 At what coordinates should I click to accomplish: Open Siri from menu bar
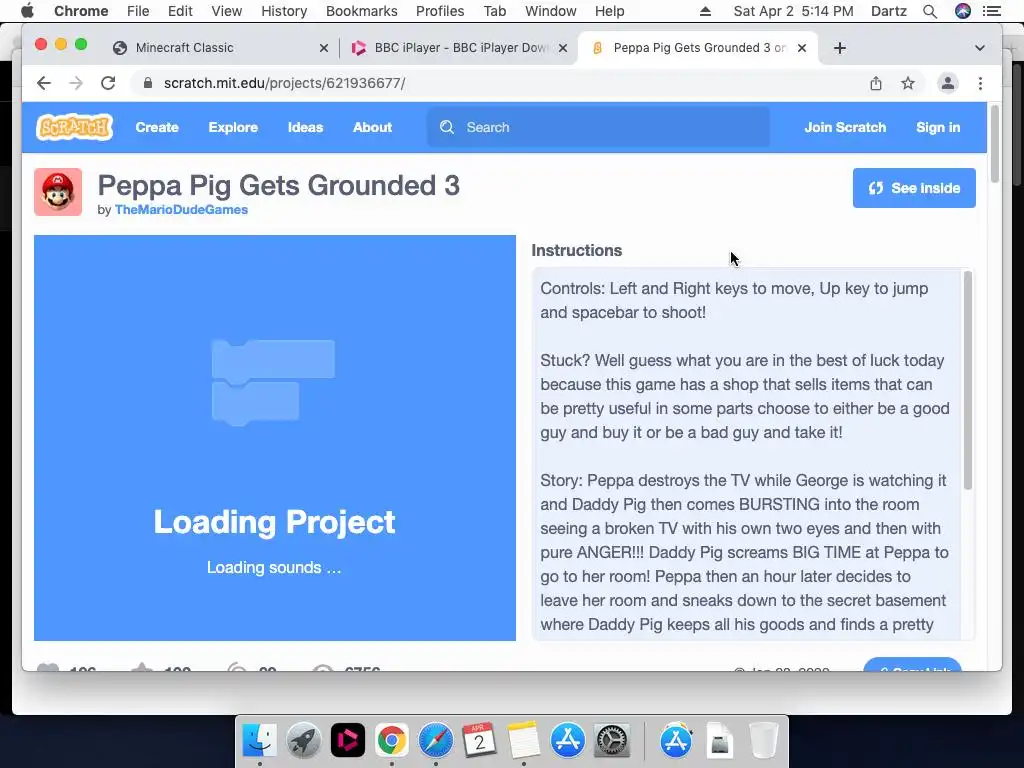(x=963, y=11)
